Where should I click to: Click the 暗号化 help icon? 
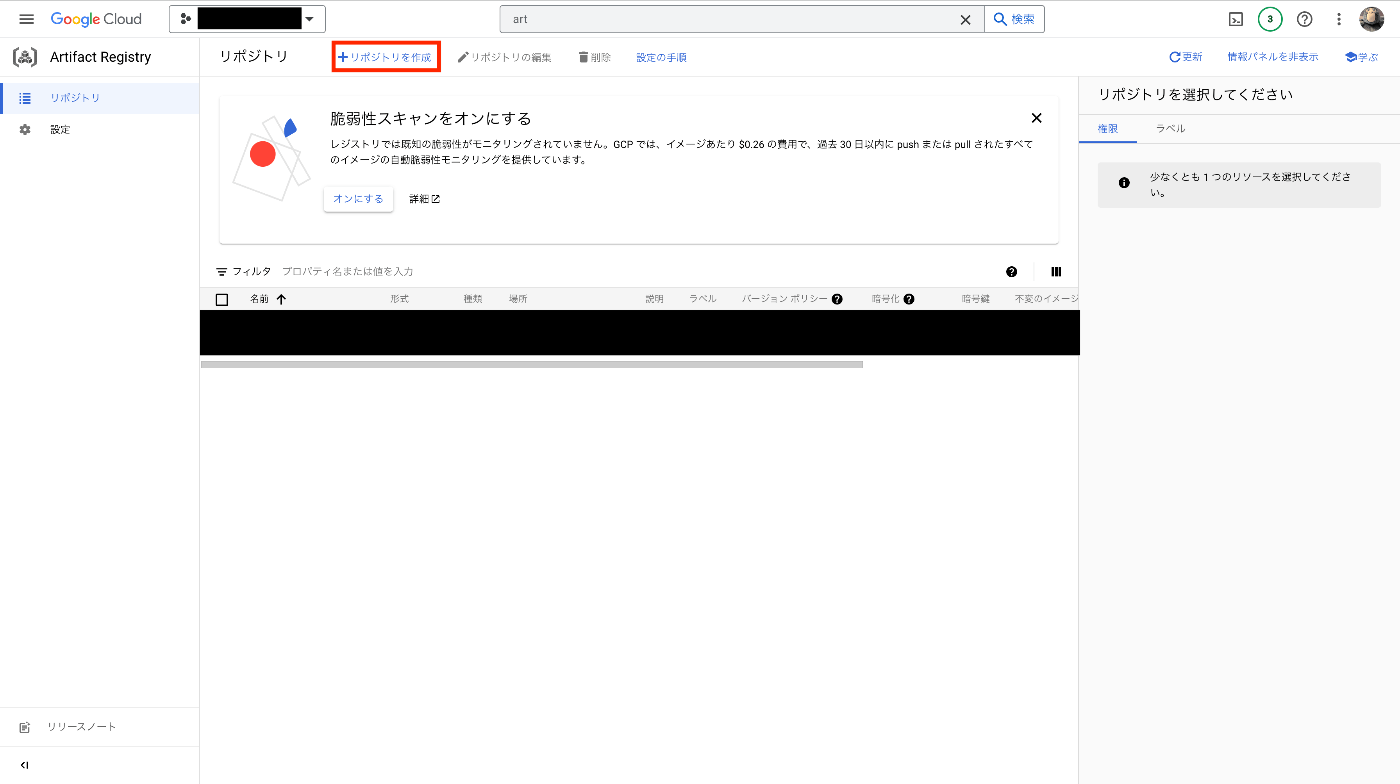tap(909, 299)
